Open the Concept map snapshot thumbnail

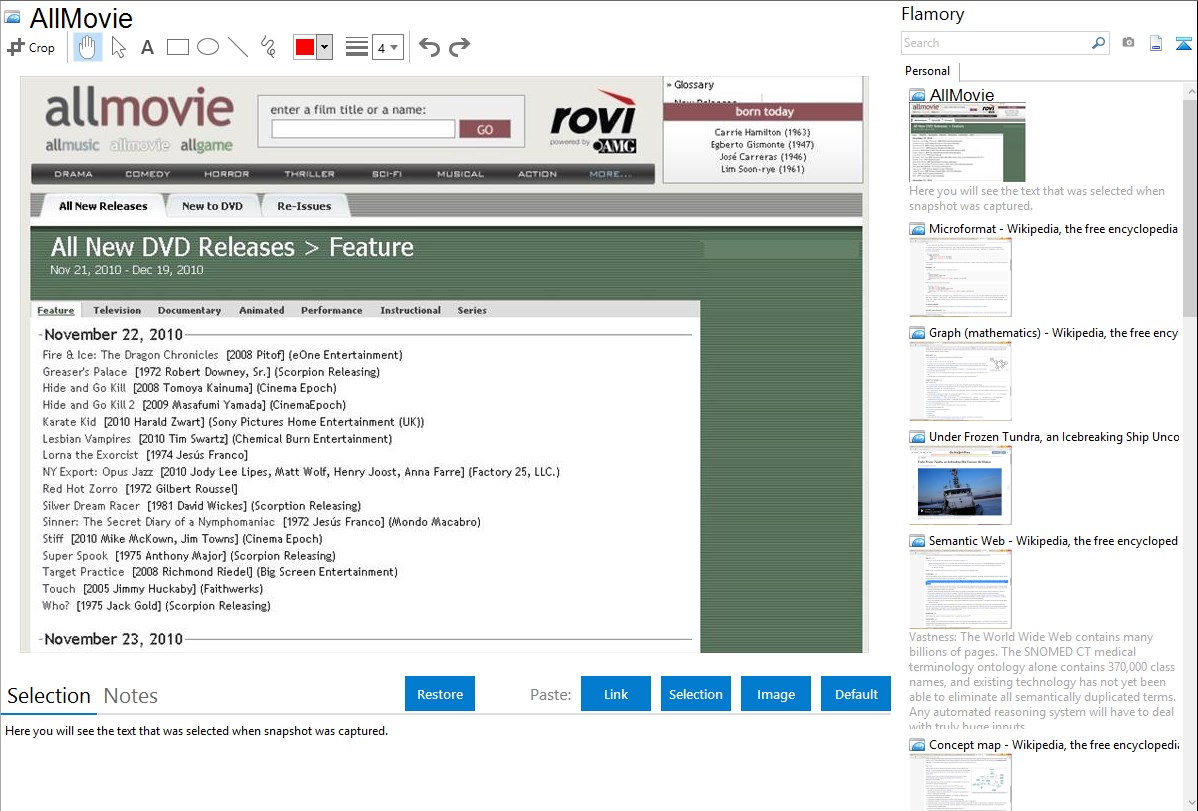pos(960,782)
